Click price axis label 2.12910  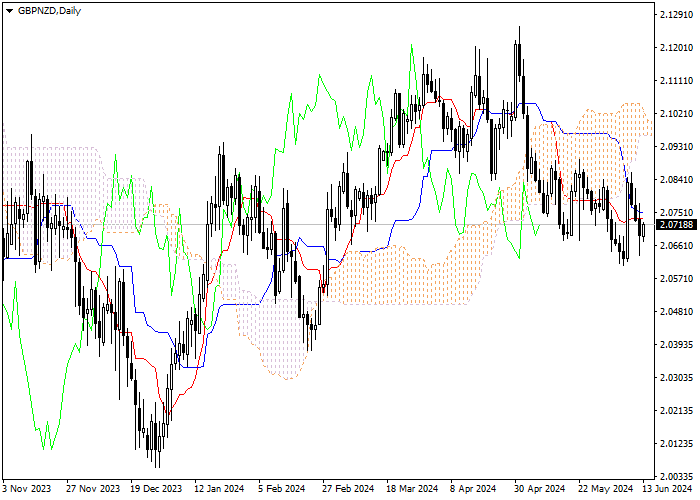676,15
